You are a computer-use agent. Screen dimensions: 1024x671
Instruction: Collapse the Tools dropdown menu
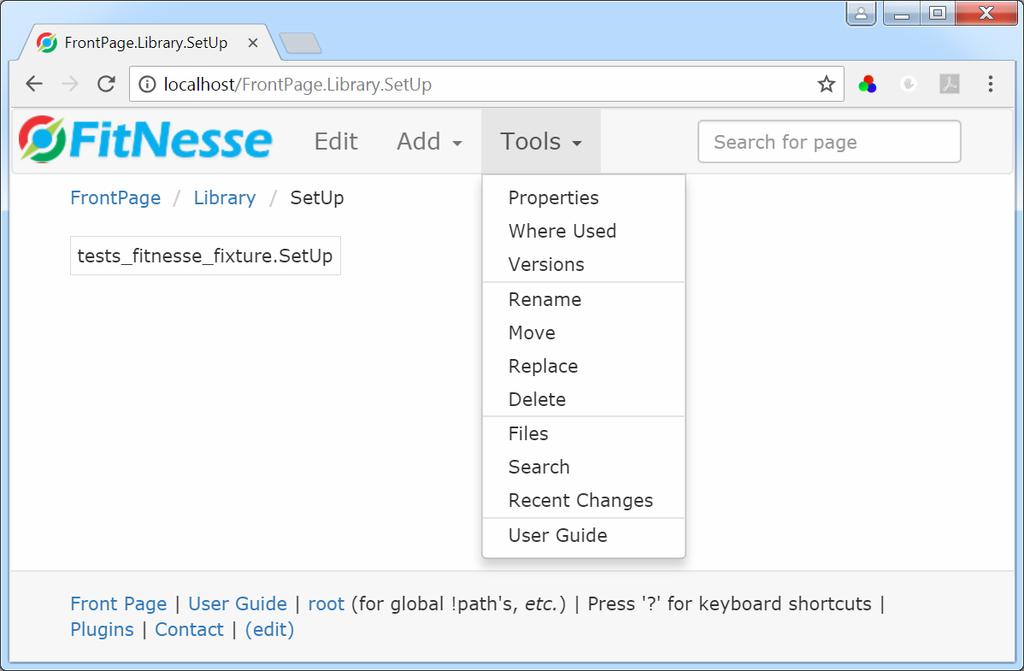coord(541,141)
